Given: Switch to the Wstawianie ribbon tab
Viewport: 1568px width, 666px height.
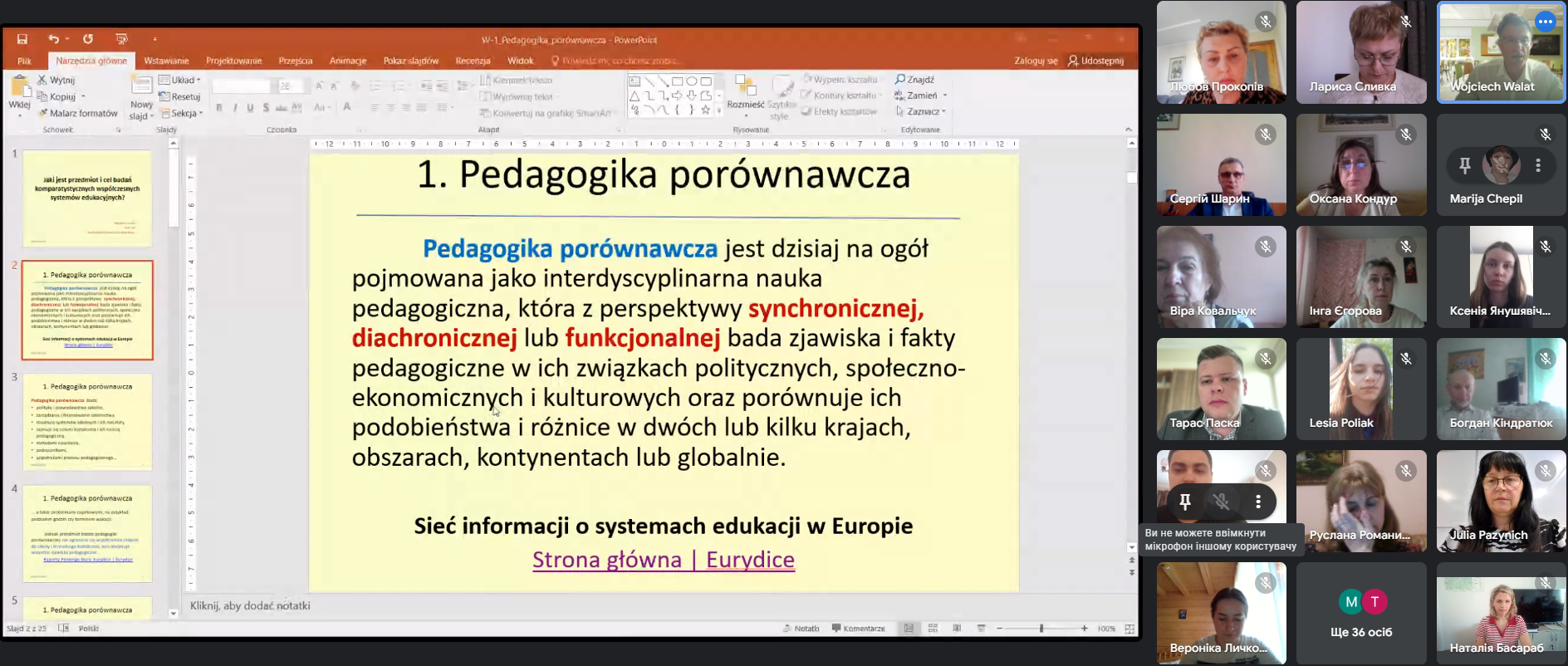Looking at the screenshot, I should pyautogui.click(x=166, y=61).
